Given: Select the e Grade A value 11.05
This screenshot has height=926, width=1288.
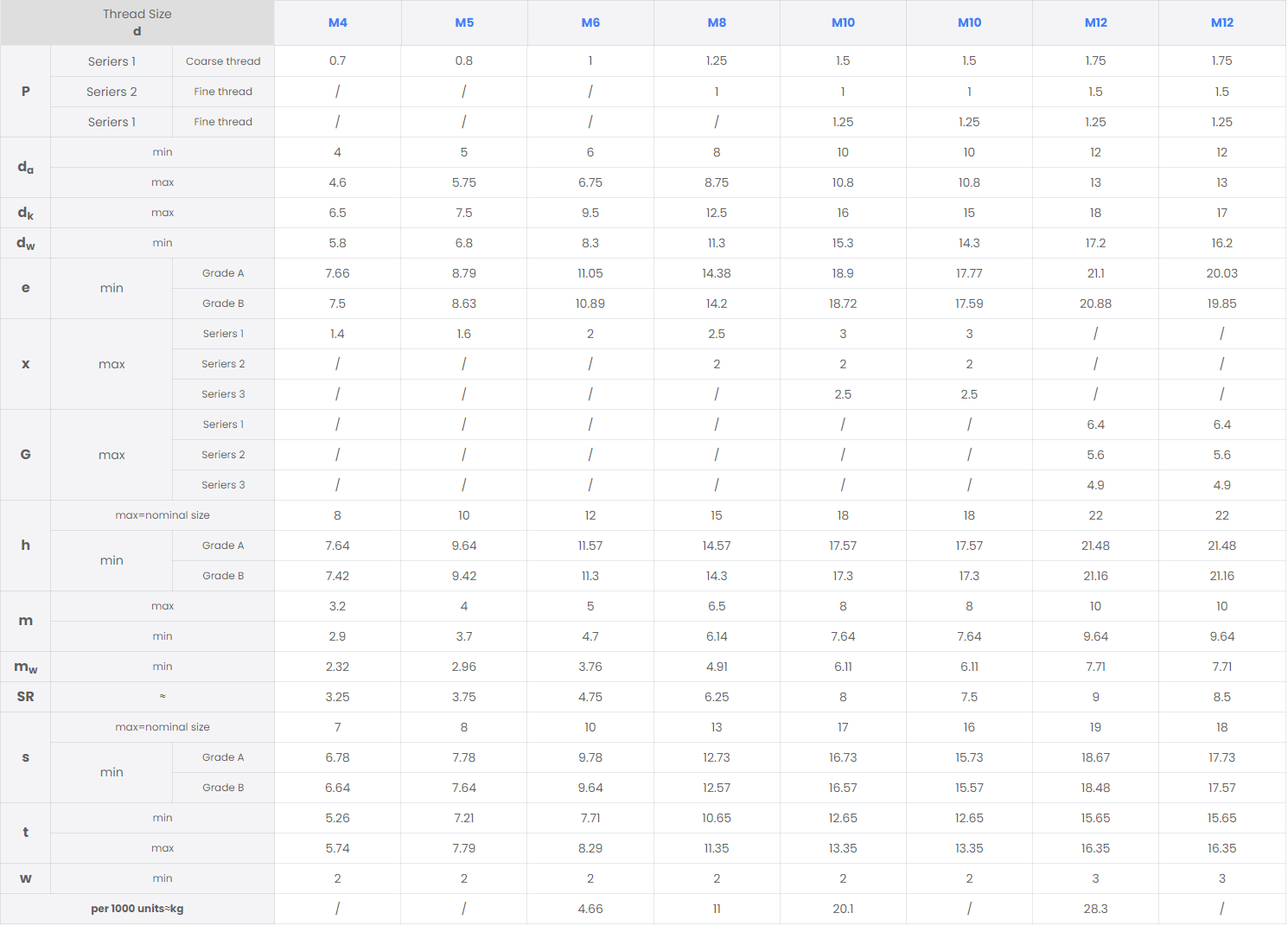Looking at the screenshot, I should click(590, 273).
